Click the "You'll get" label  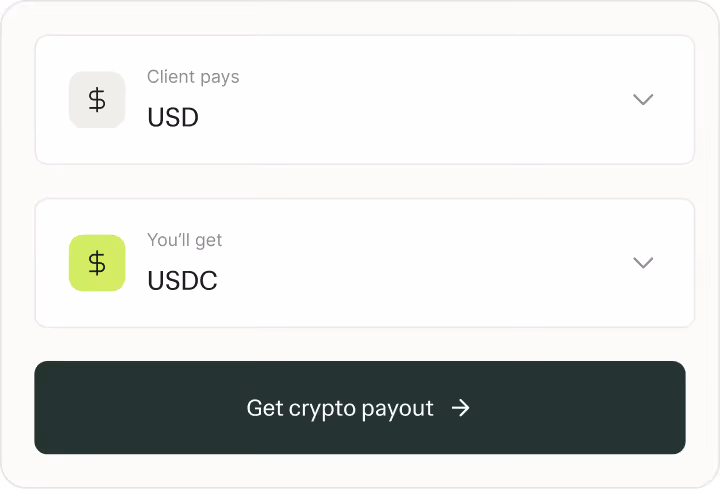(x=185, y=240)
